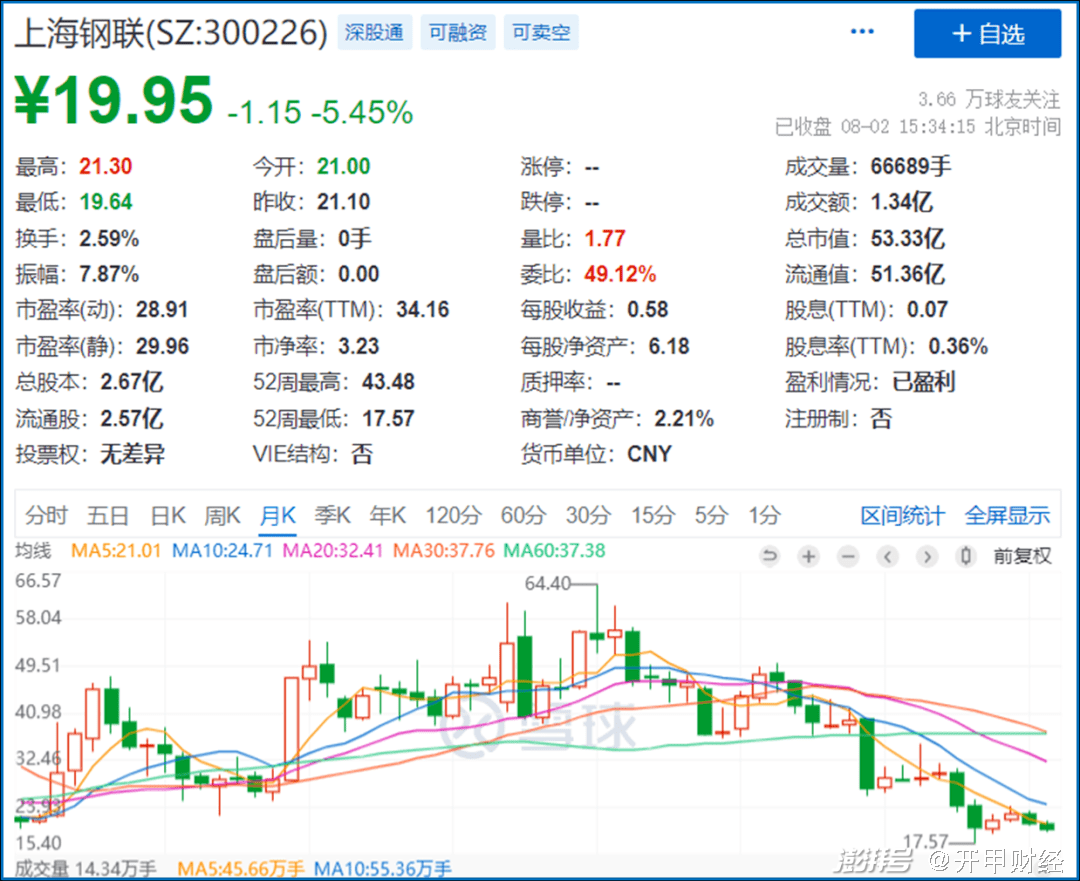Zoom in the chart with plus icon
The width and height of the screenshot is (1080, 881).
pos(808,557)
